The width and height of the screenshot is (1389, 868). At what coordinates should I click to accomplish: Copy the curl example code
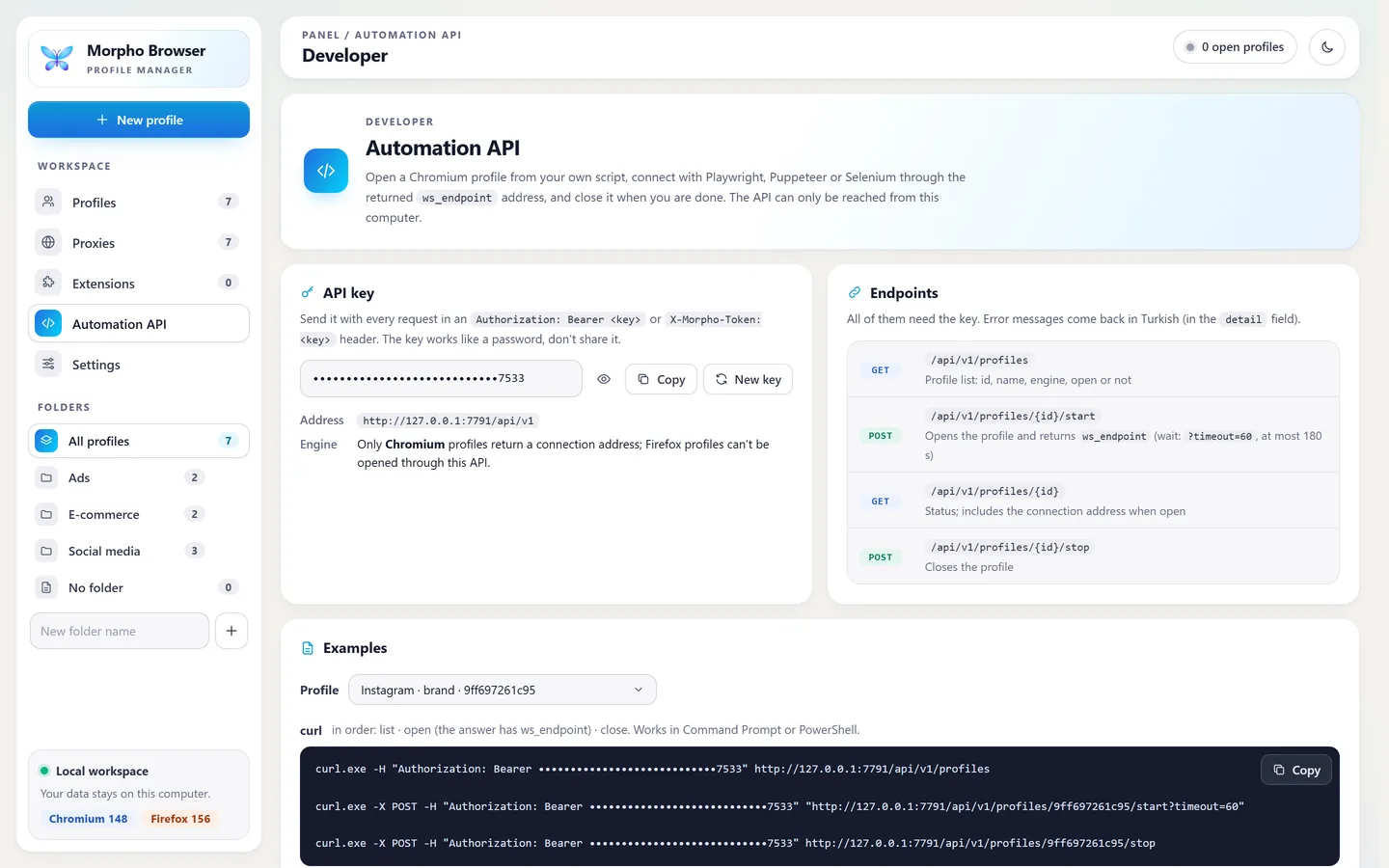1296,770
